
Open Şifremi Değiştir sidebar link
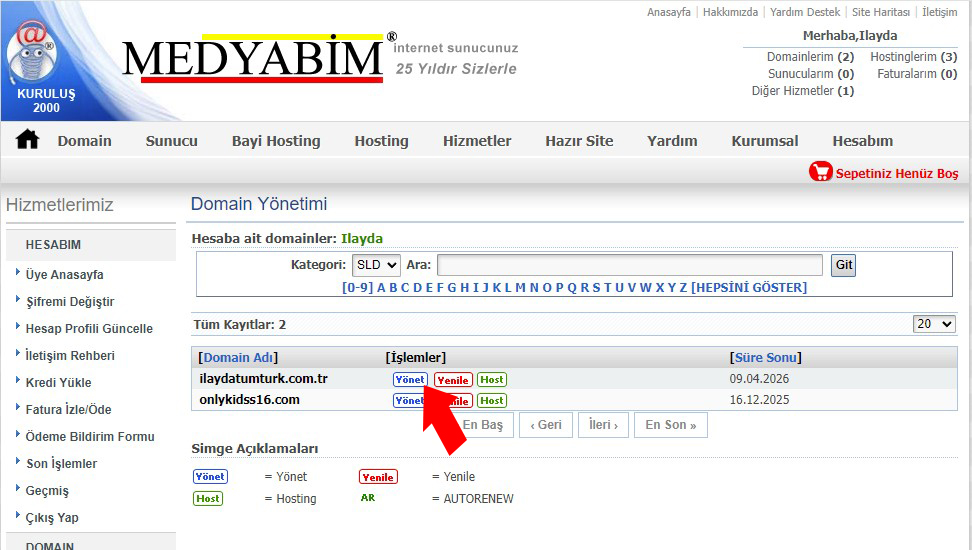click(70, 302)
